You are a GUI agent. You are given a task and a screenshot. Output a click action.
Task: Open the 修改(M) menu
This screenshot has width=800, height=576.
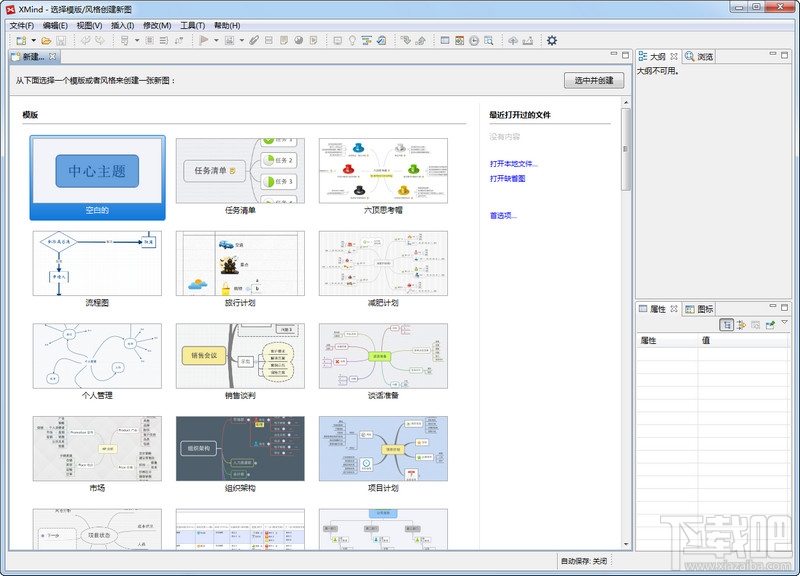157,25
